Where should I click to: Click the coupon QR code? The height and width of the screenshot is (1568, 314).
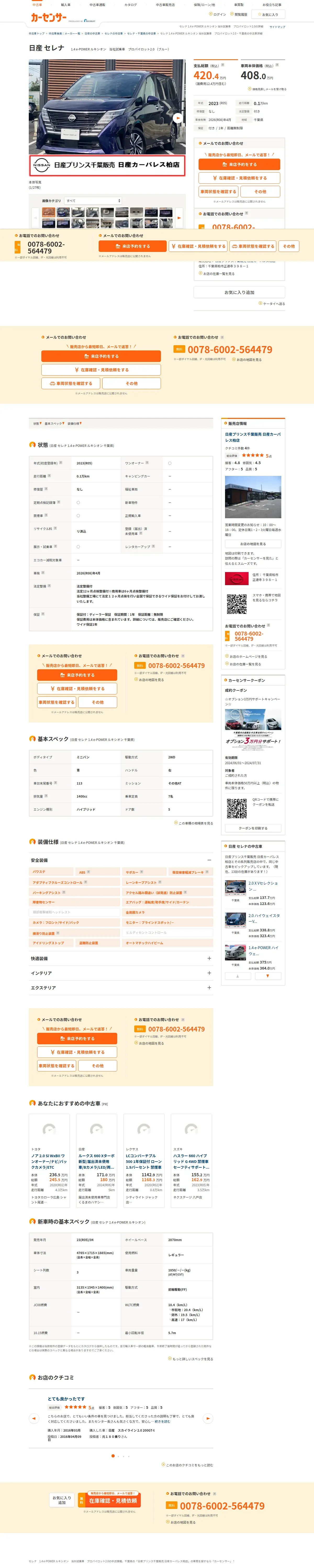[237, 808]
